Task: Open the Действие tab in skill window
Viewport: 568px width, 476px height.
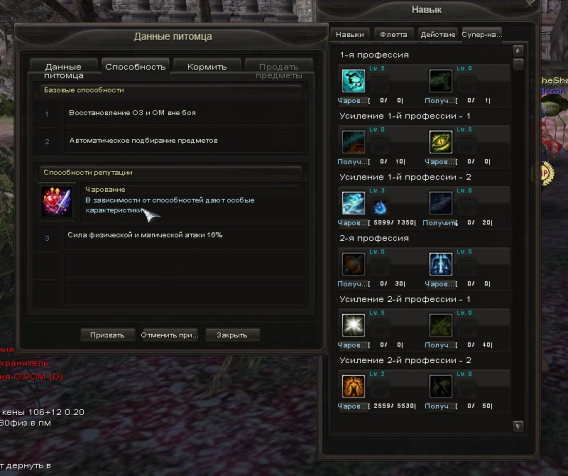Action: 438,34
